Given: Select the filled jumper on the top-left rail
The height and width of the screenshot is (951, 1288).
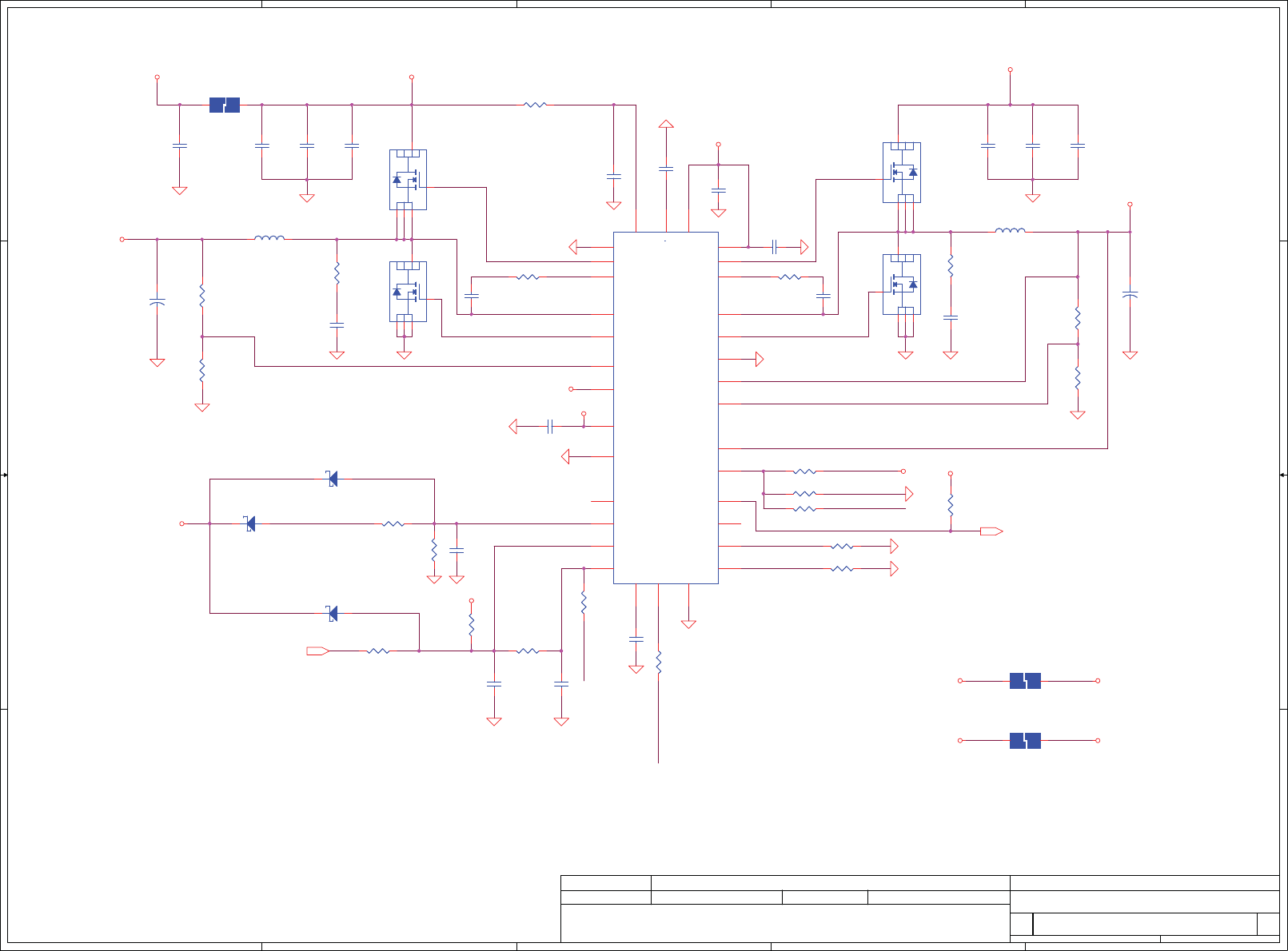Looking at the screenshot, I should 225,105.
